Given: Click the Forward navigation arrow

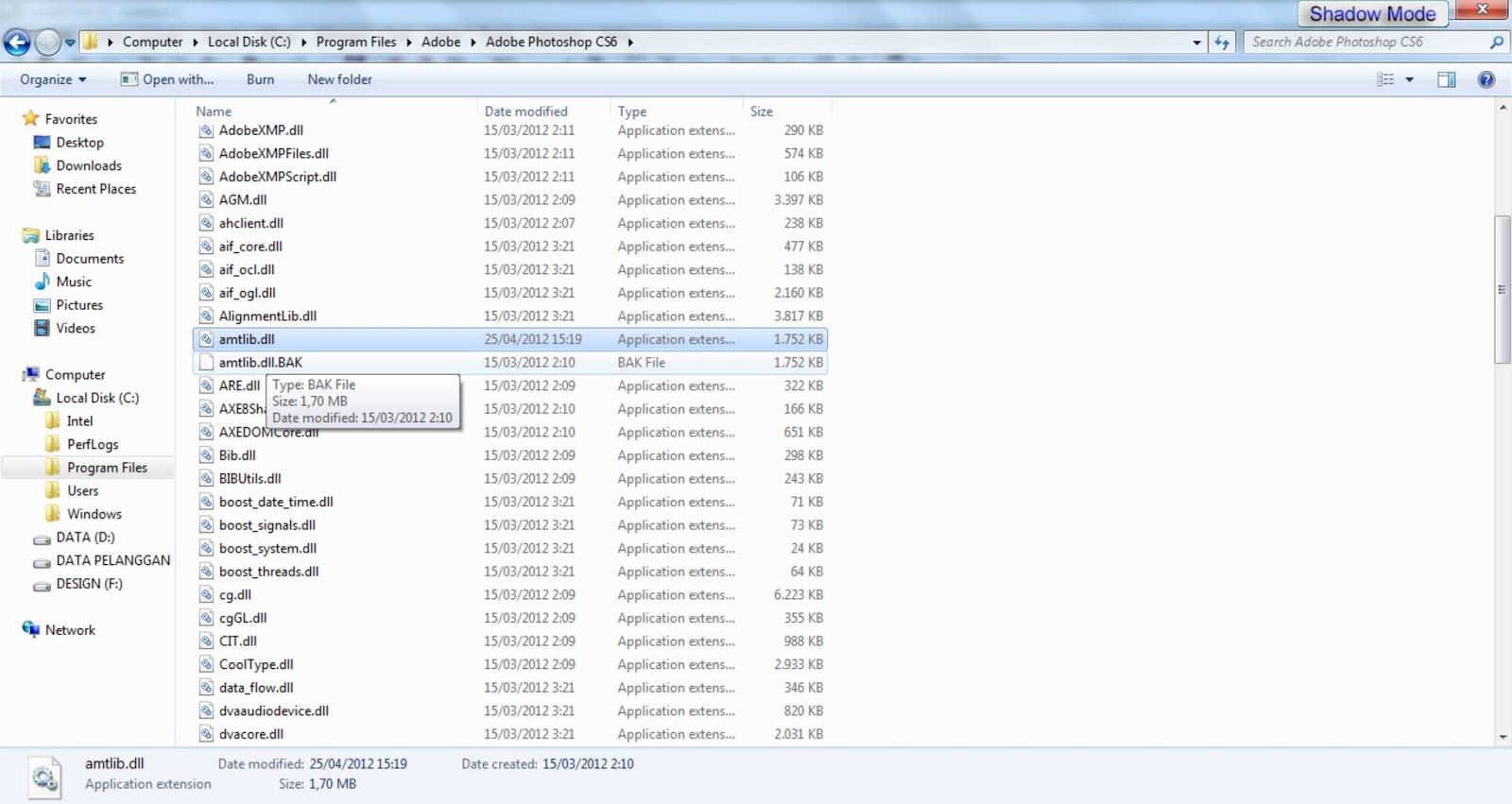Looking at the screenshot, I should (47, 43).
